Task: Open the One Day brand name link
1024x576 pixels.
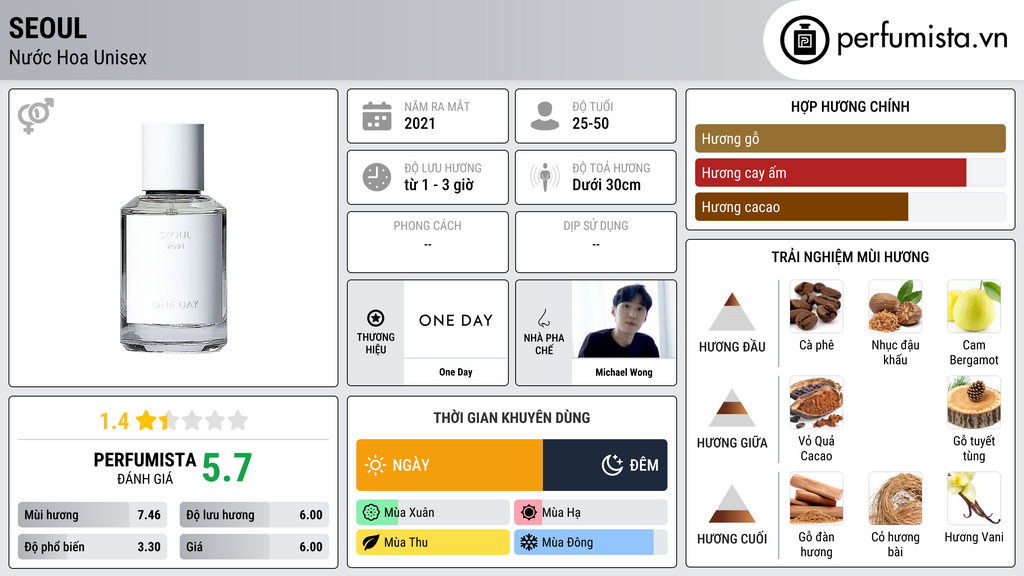Action: click(456, 372)
